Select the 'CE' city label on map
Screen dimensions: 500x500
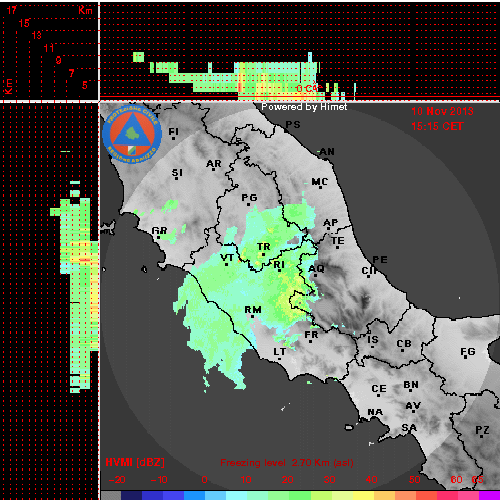tap(379, 389)
